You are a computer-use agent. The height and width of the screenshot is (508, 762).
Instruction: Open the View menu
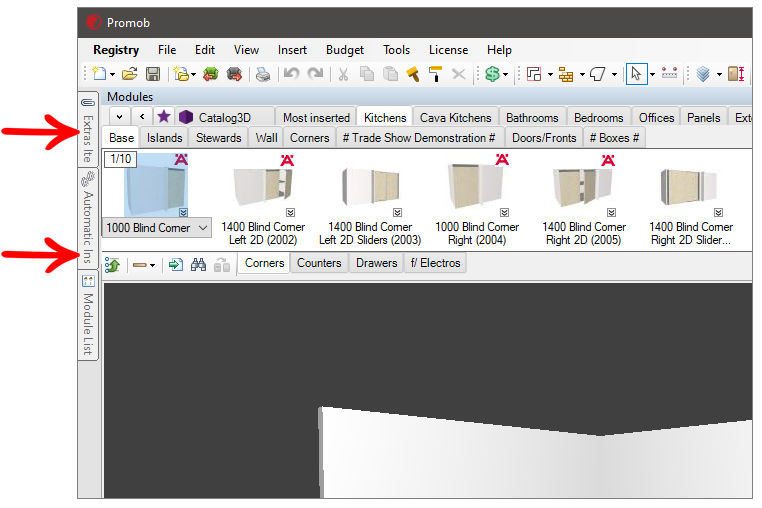(246, 50)
